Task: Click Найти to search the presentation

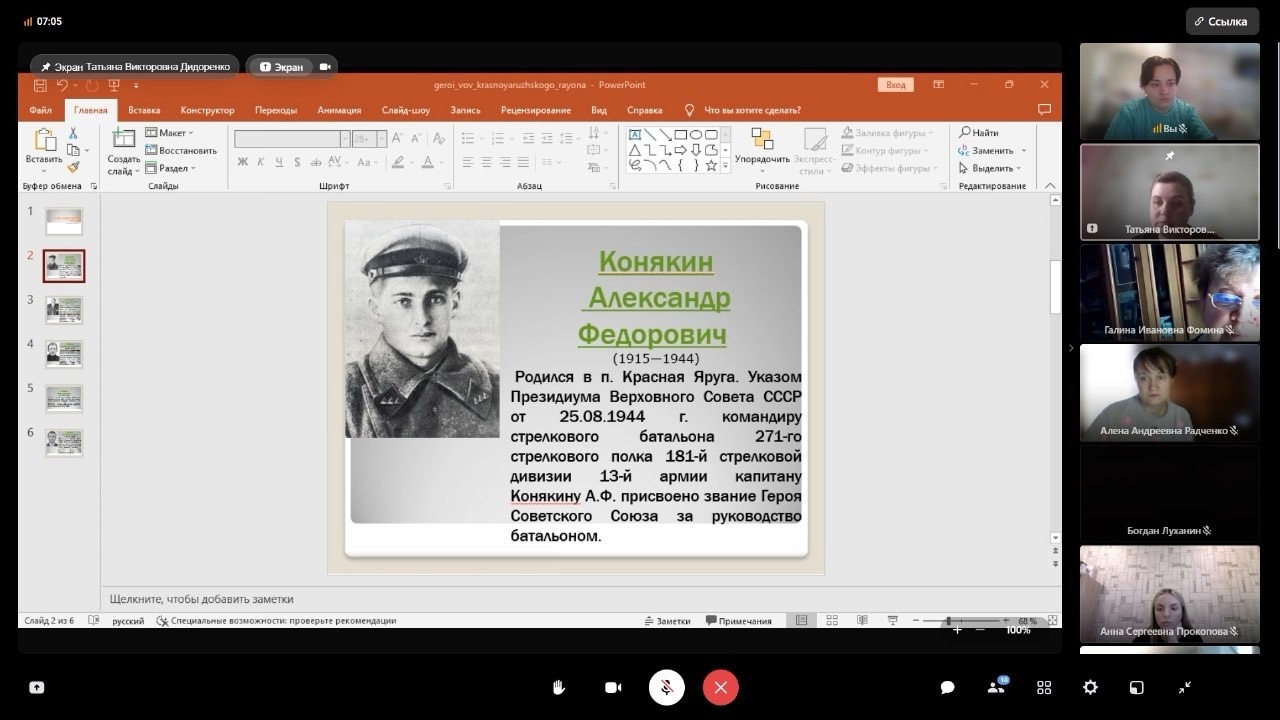Action: point(979,132)
